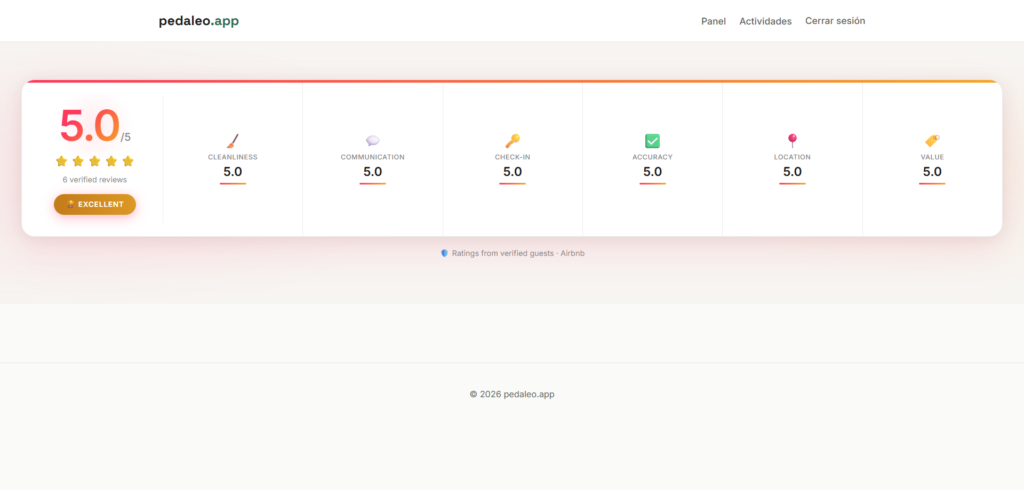1024x490 pixels.
Task: Click the large 5.0 overall score
Action: tap(90, 125)
